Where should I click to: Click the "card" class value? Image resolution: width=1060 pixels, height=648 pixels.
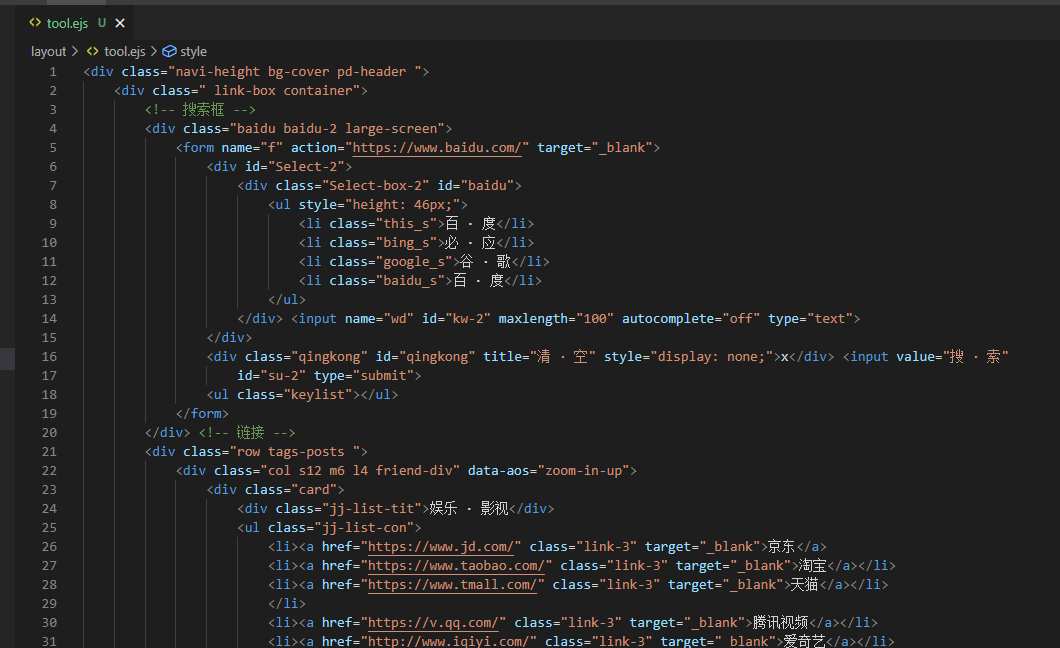(x=314, y=490)
